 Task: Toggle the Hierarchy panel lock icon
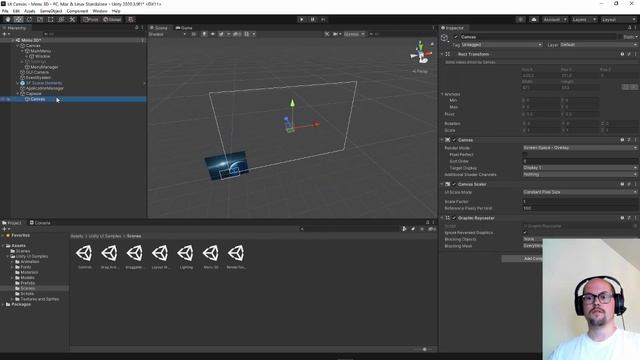(x=136, y=28)
